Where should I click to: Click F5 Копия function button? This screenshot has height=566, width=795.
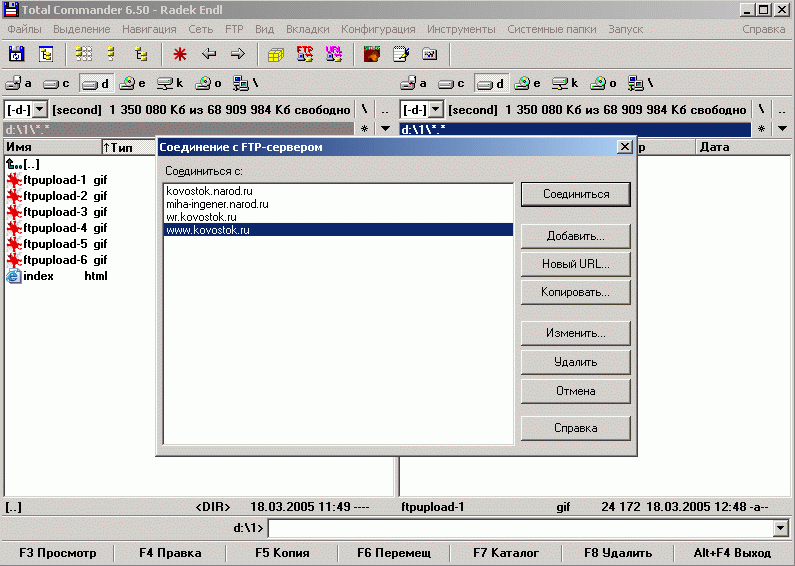point(282,553)
